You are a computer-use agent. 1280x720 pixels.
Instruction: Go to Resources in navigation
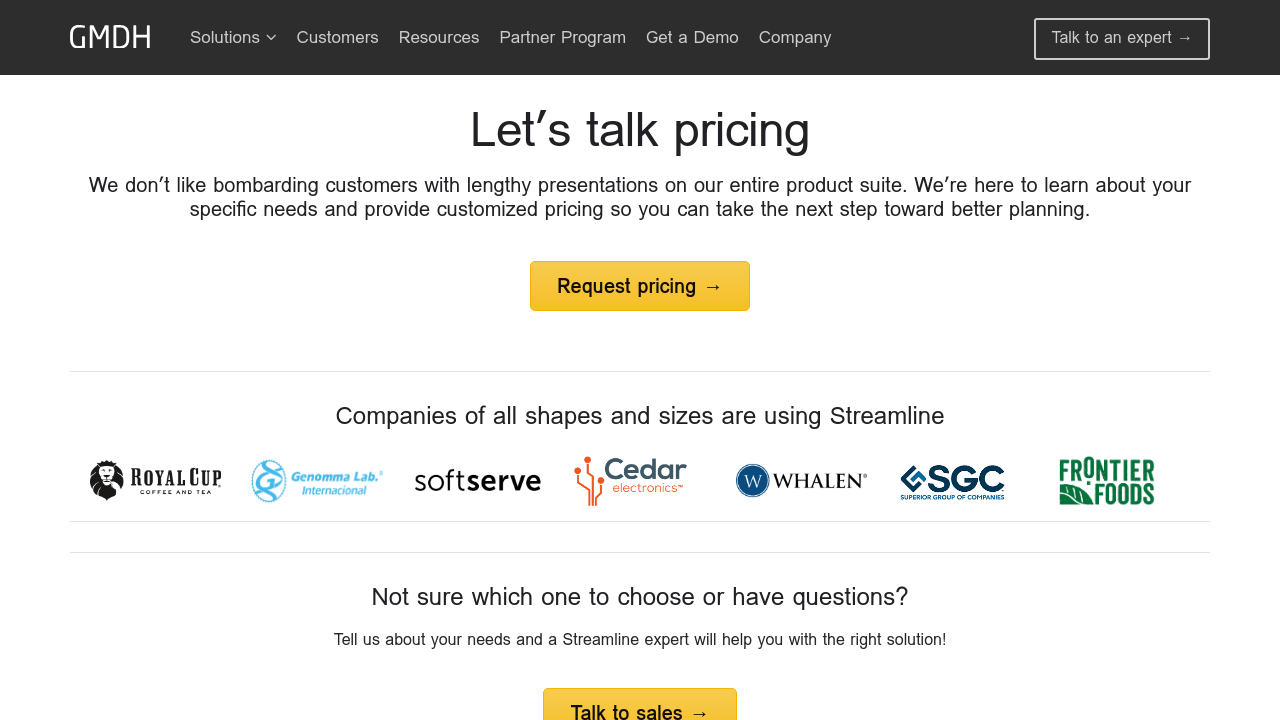[439, 38]
